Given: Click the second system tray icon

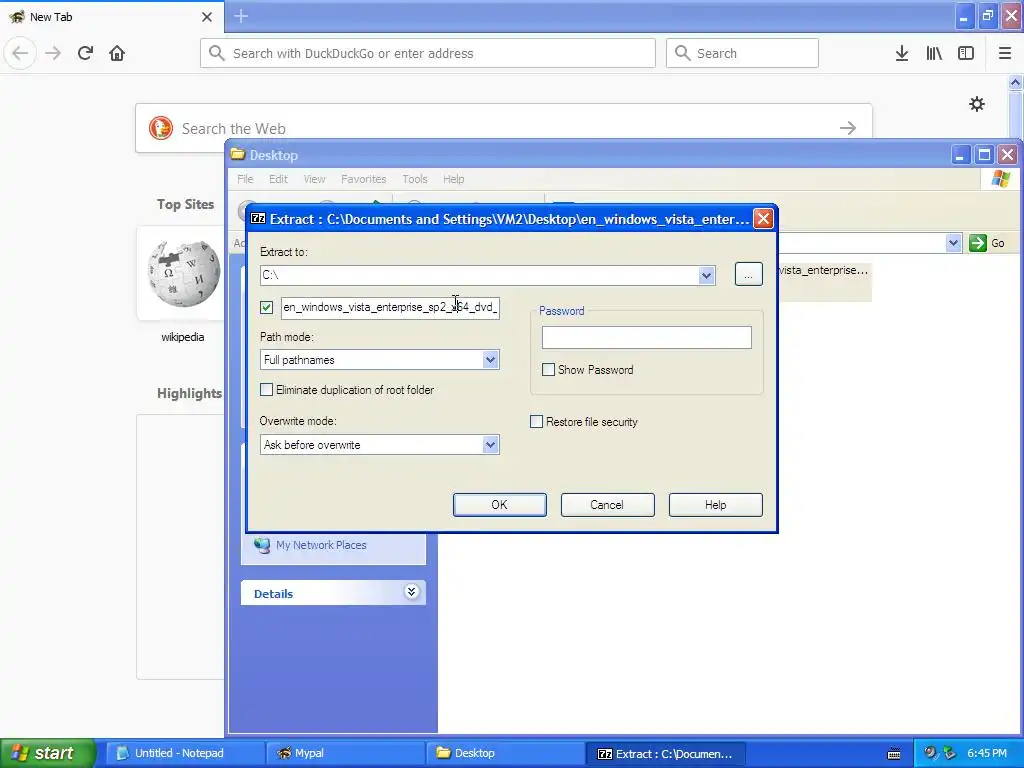Looking at the screenshot, I should pos(950,753).
